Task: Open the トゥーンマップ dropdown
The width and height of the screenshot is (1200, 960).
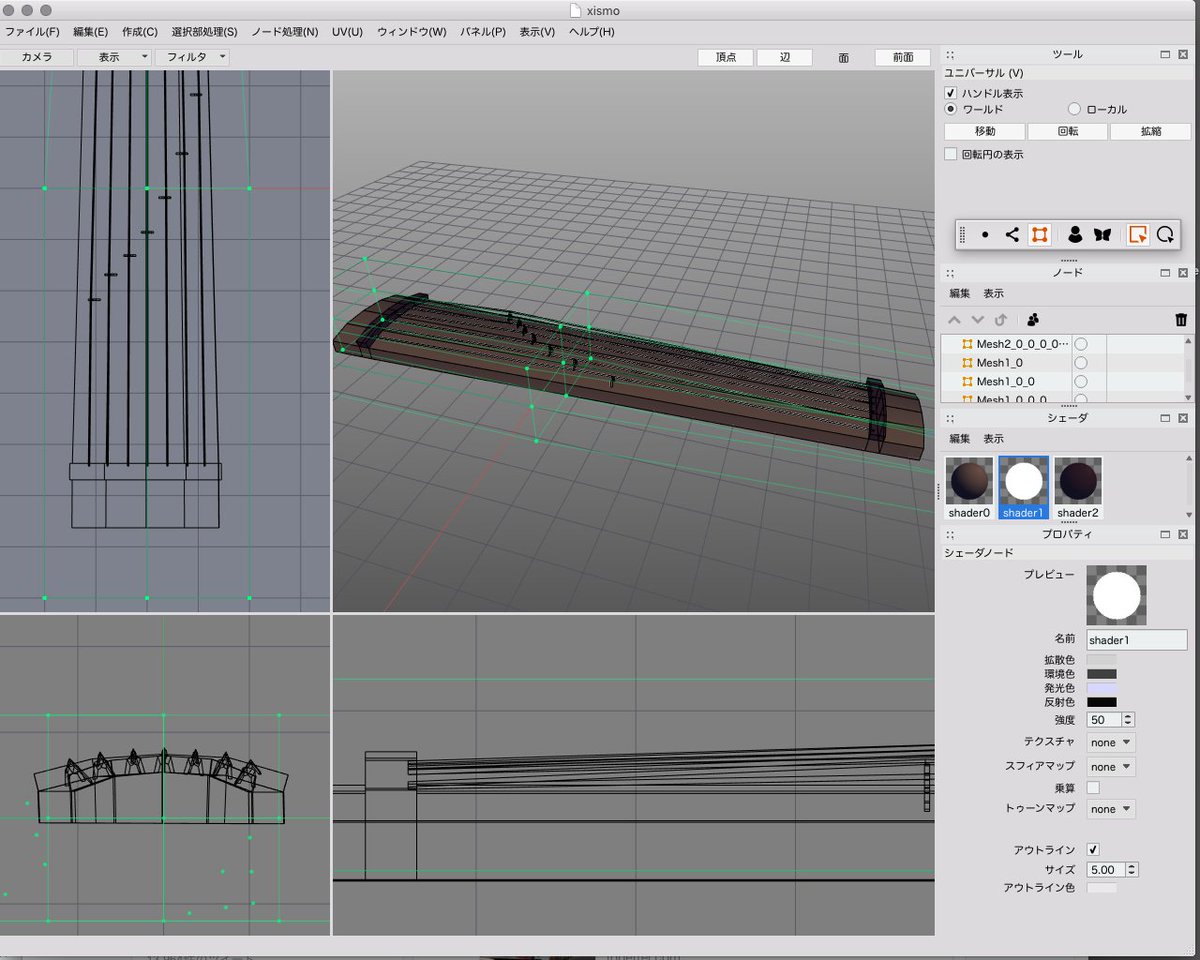Action: coord(1111,809)
